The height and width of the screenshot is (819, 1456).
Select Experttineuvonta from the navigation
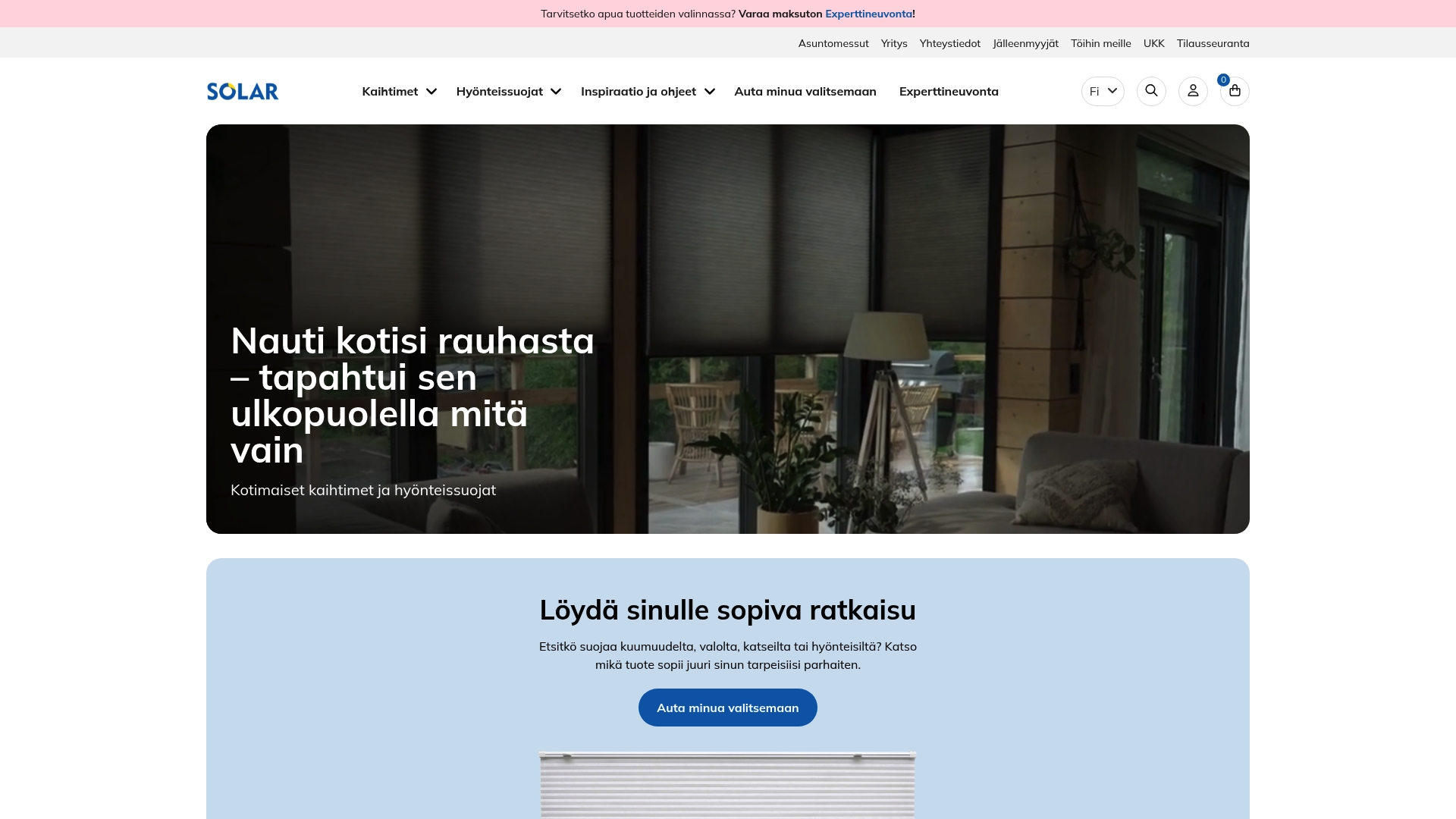point(949,91)
